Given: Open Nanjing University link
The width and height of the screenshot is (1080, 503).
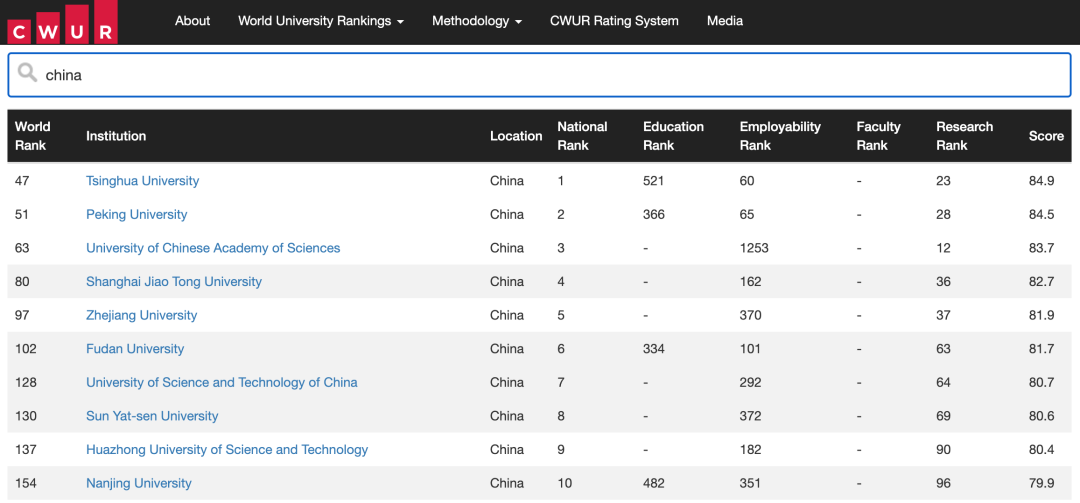Looking at the screenshot, I should point(138,483).
